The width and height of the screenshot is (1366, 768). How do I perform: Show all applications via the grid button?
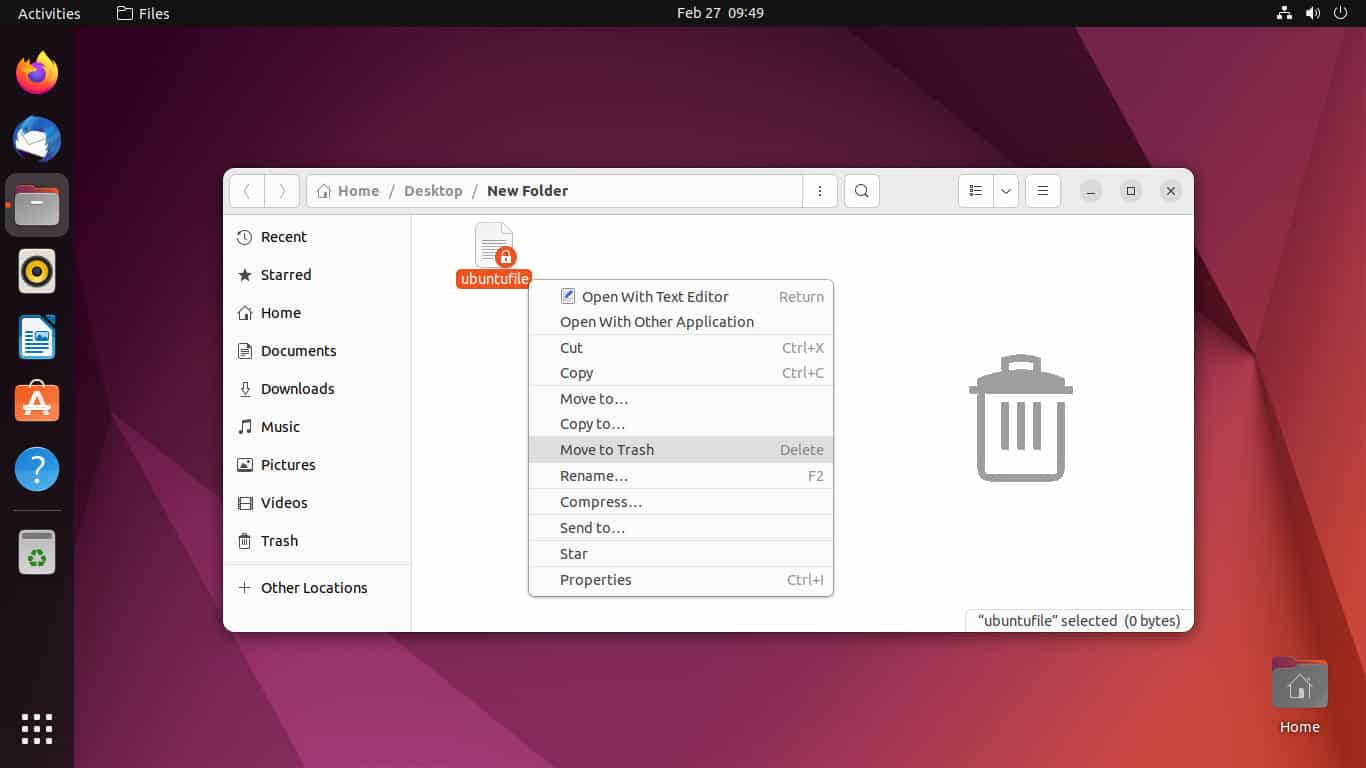(x=36, y=729)
